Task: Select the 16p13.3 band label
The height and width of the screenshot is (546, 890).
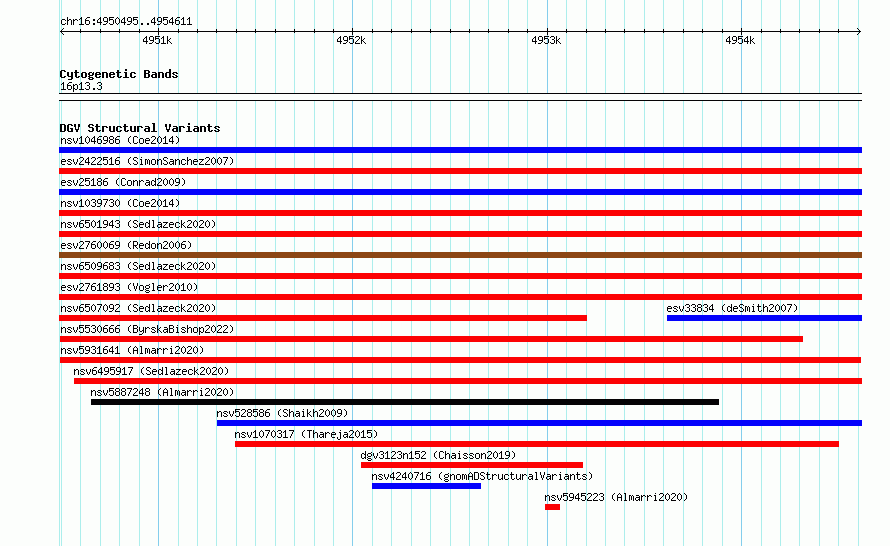Action: [81, 86]
